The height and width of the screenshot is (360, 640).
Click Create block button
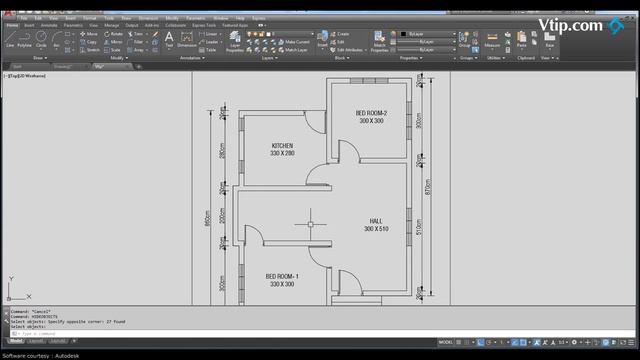tap(340, 34)
